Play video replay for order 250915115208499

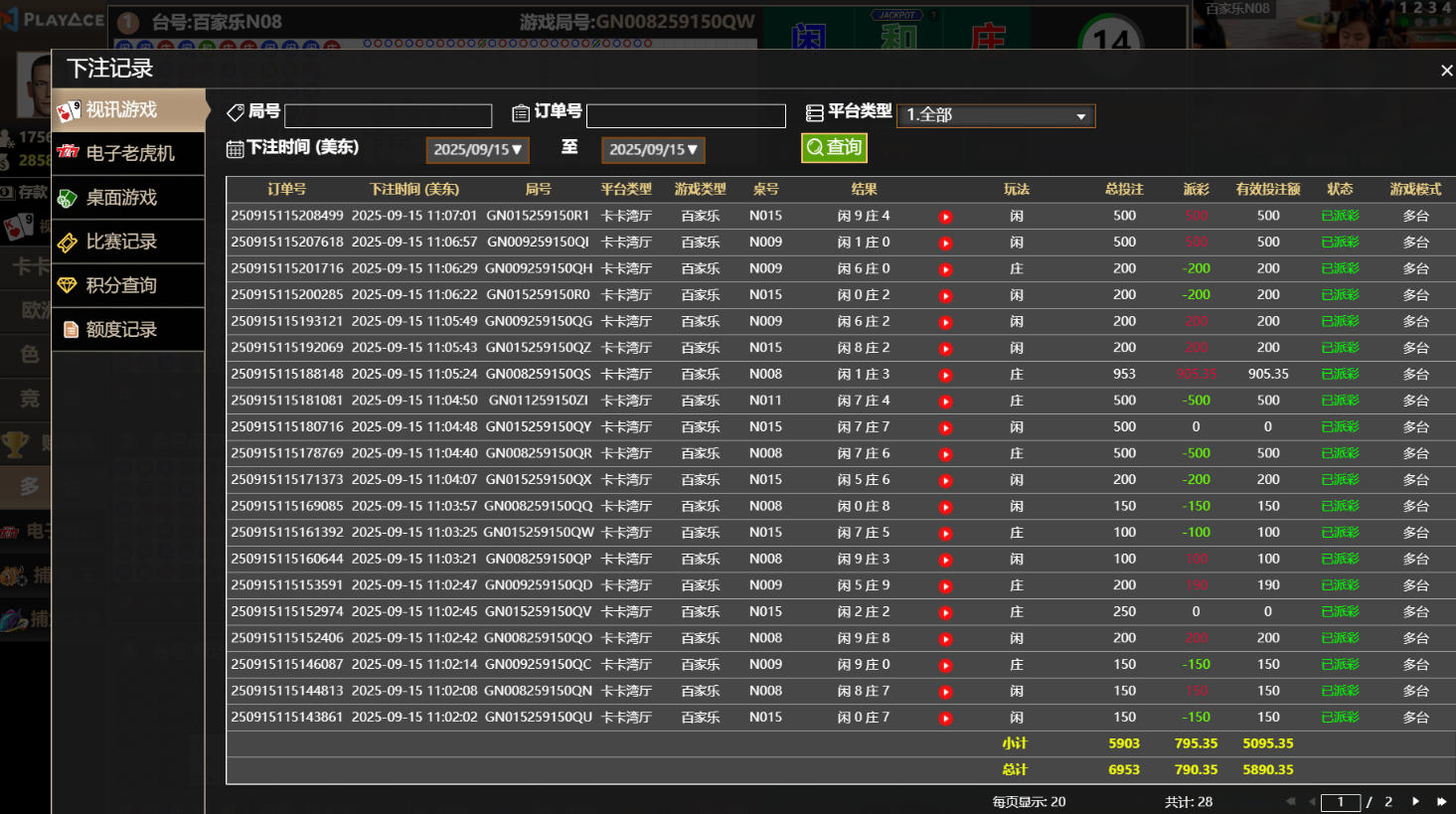945,217
